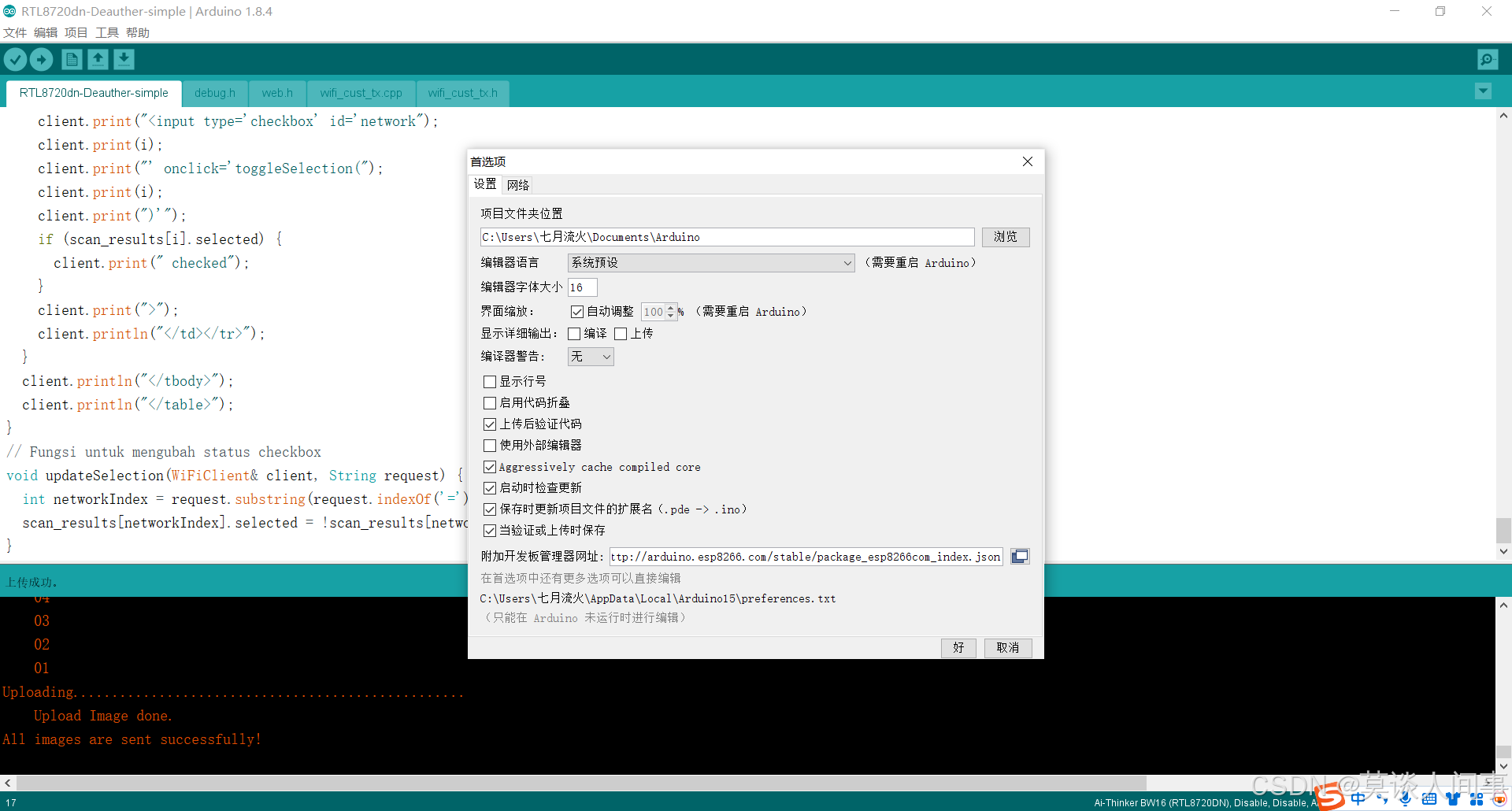Open the 编辑 menu
Screen dimensions: 1512x811
coord(46,32)
